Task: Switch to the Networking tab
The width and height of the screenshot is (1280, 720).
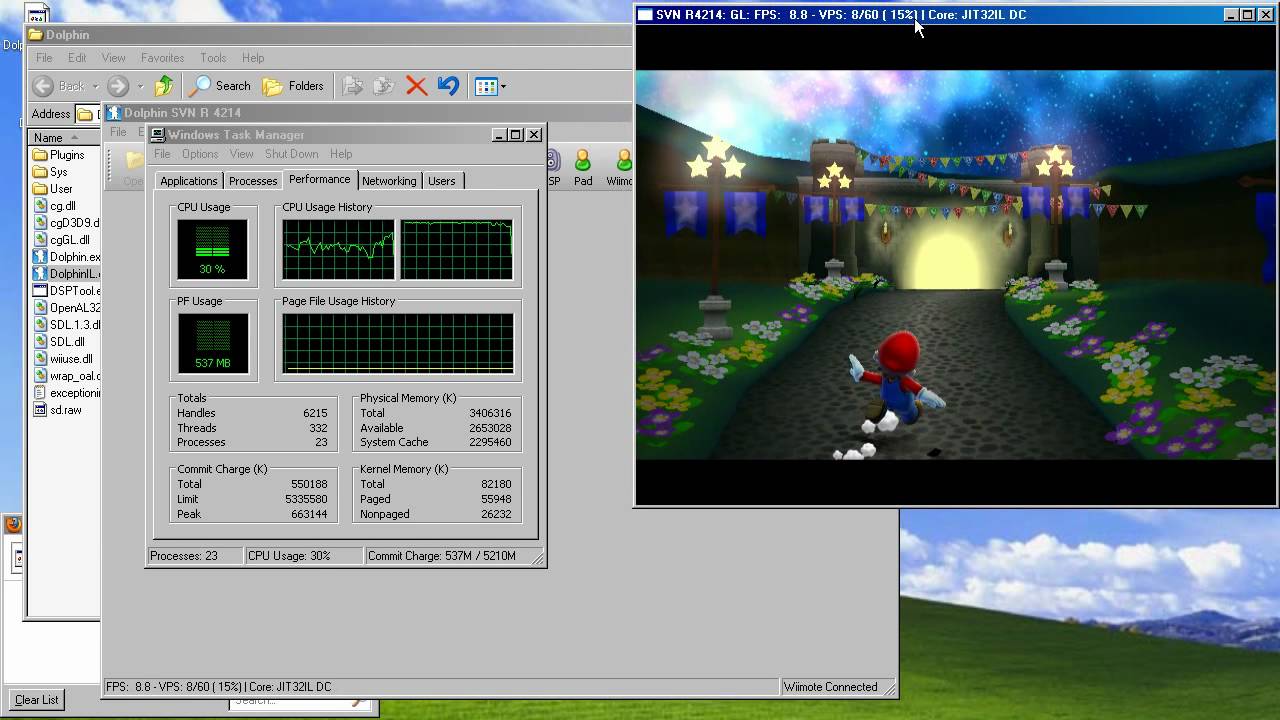Action: 389,181
